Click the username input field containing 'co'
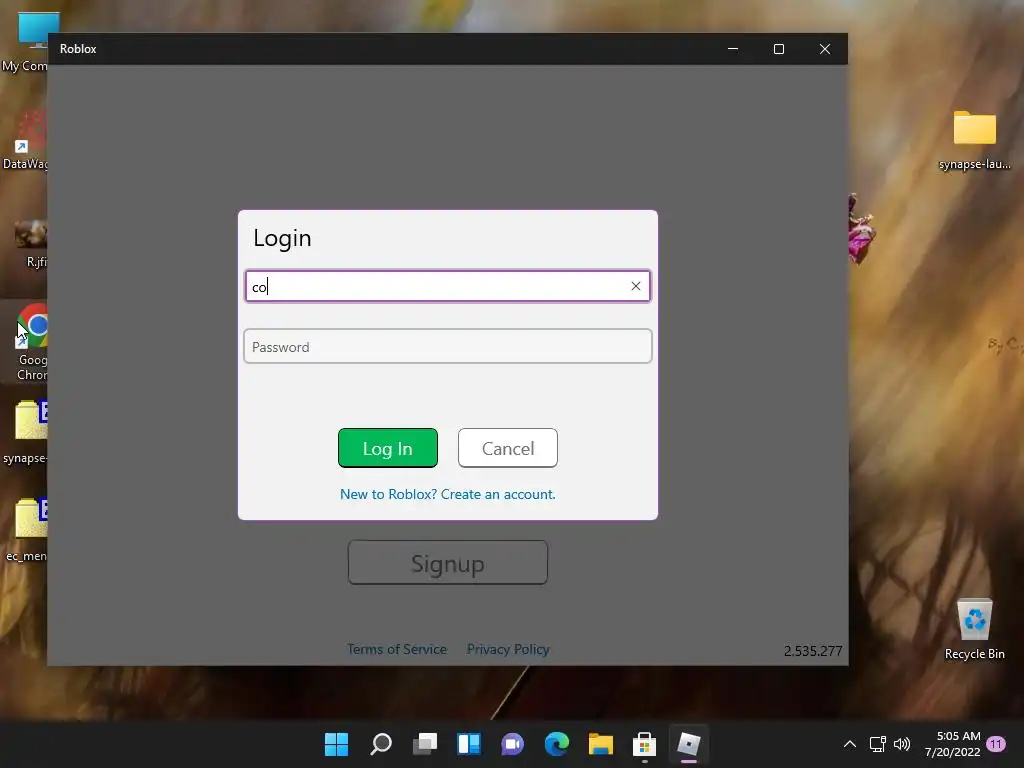1024x768 pixels. [447, 286]
